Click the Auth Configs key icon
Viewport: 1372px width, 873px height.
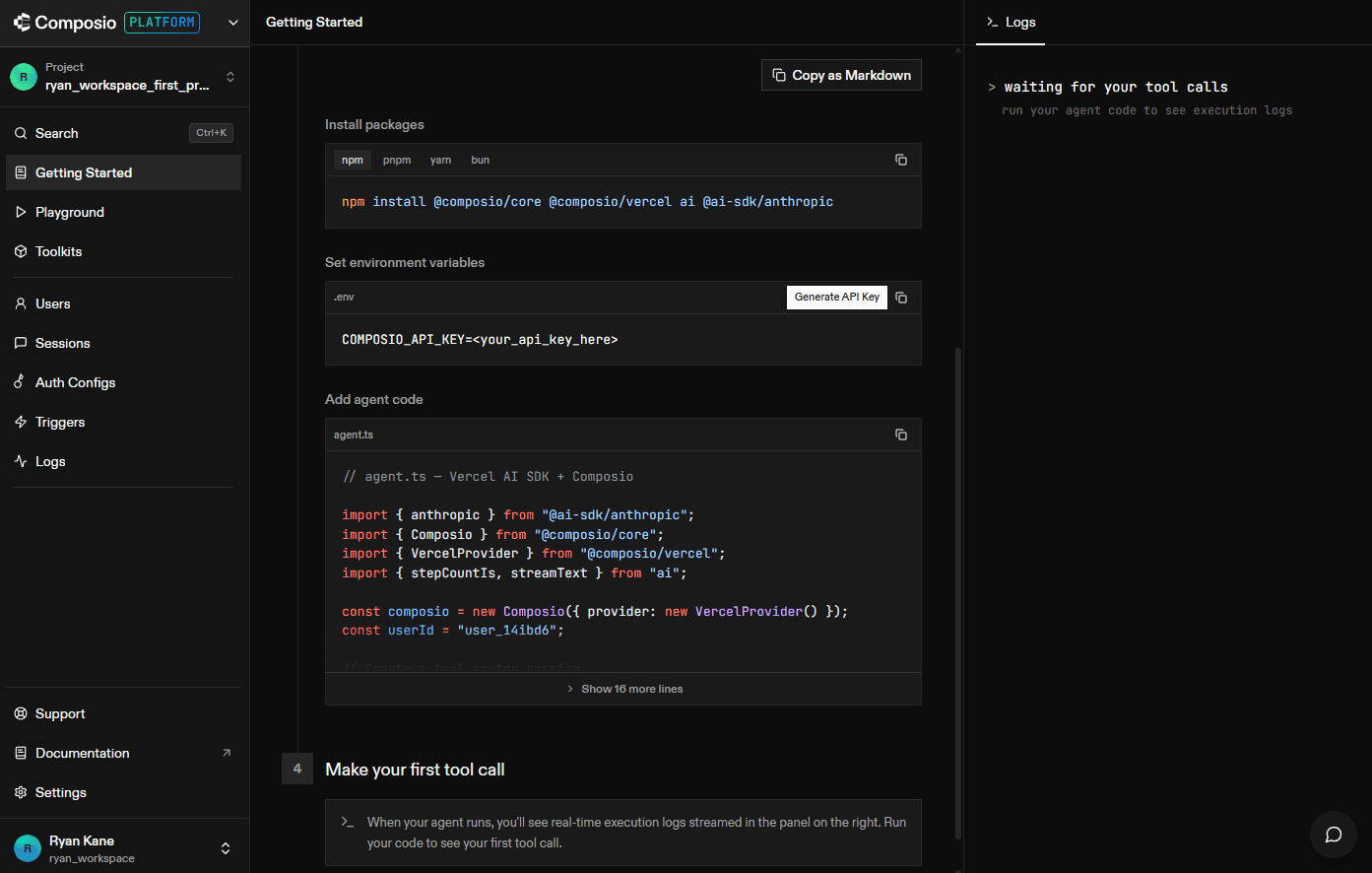[x=21, y=382]
